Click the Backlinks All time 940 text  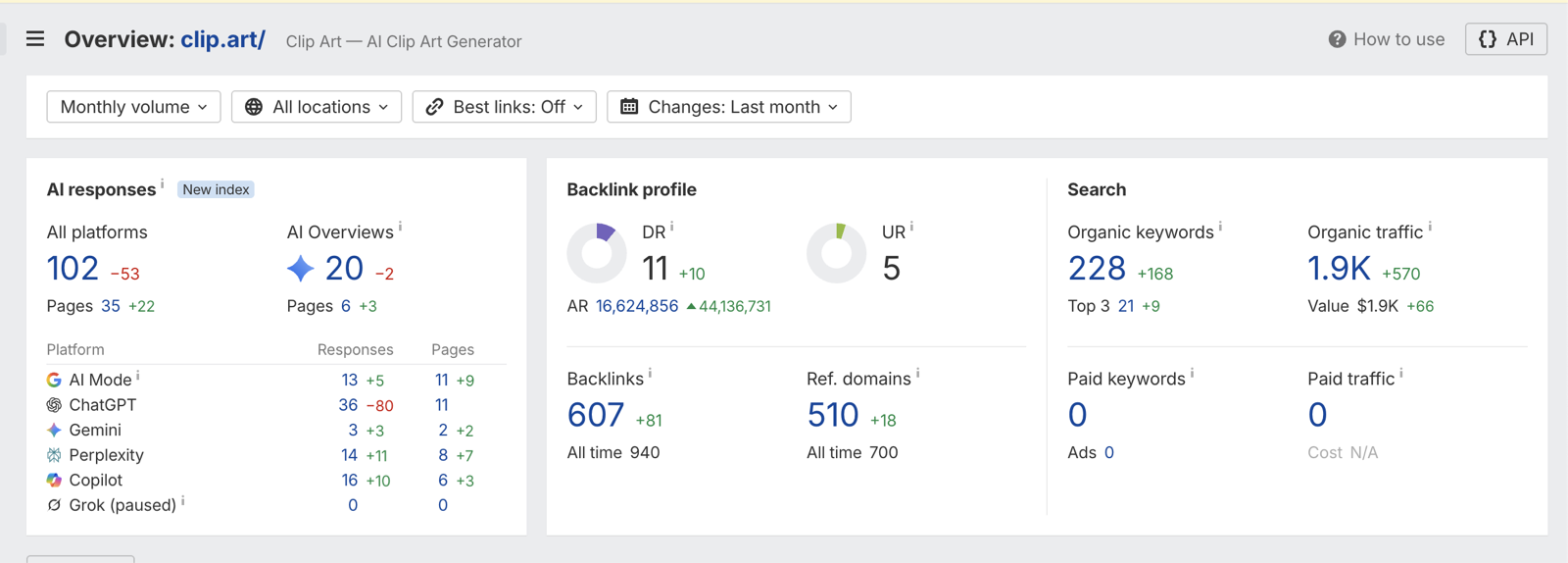click(613, 452)
